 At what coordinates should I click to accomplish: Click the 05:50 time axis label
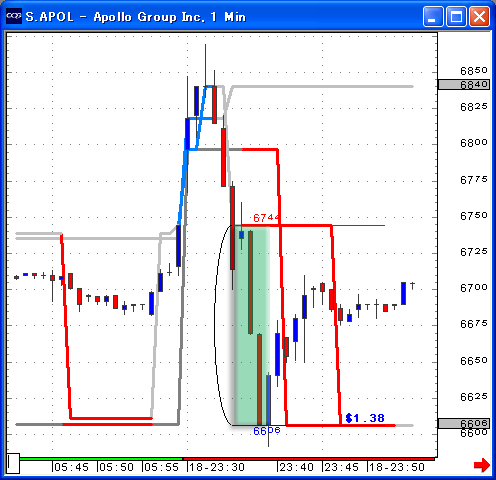point(116,467)
